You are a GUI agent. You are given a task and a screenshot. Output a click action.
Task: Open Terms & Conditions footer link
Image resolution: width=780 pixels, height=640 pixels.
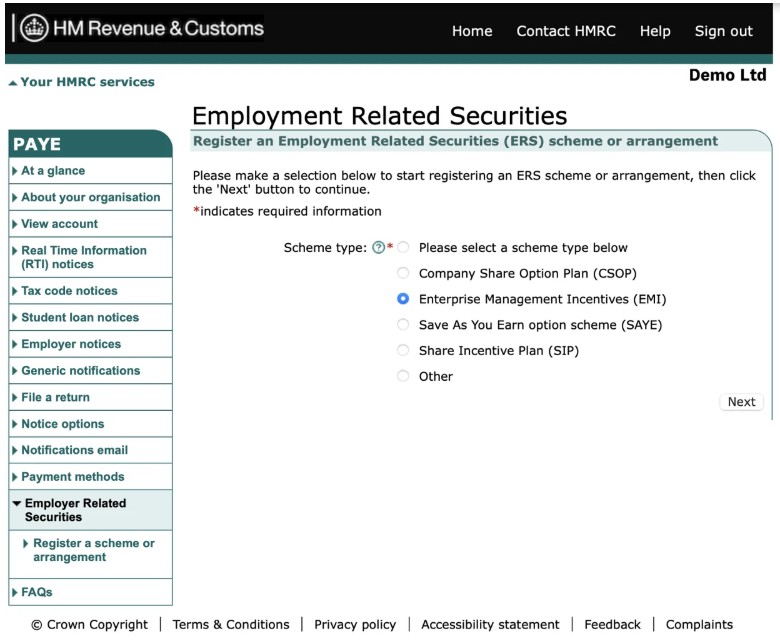[x=231, y=625]
